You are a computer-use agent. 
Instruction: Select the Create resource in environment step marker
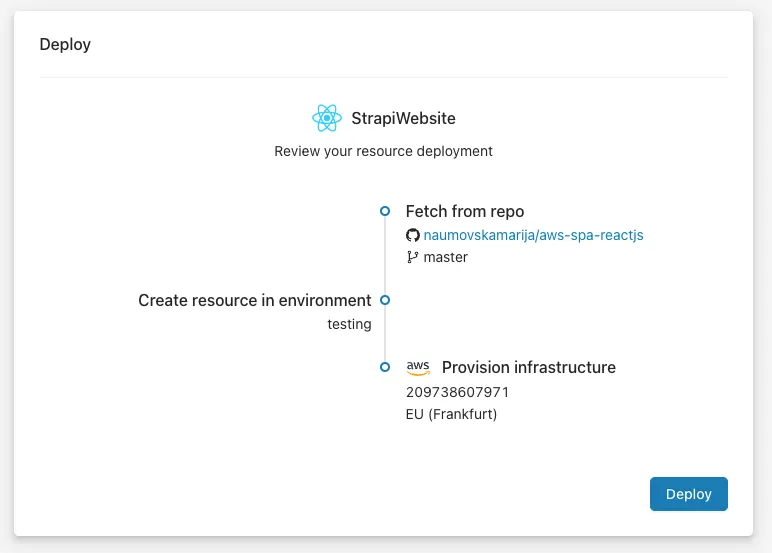coord(385,300)
